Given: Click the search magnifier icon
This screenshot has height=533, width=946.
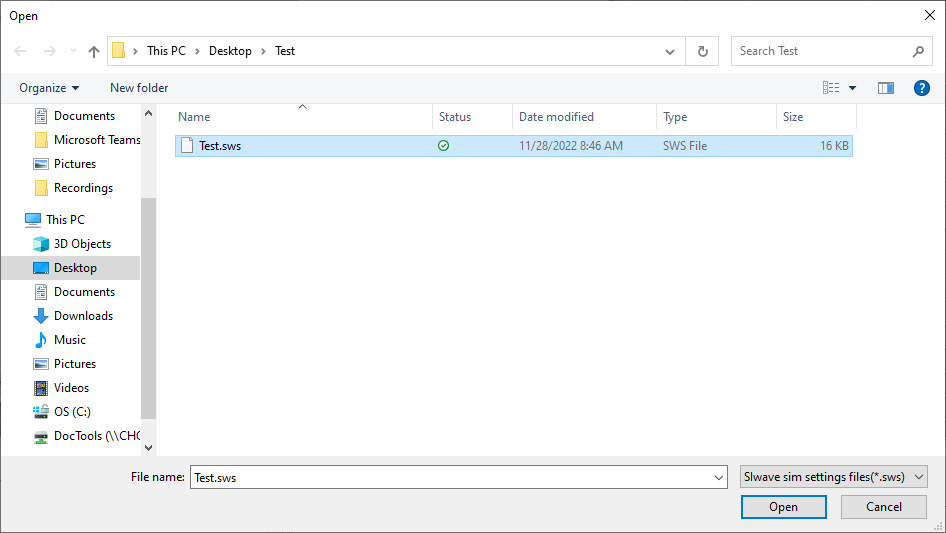Looking at the screenshot, I should pyautogui.click(x=918, y=51).
